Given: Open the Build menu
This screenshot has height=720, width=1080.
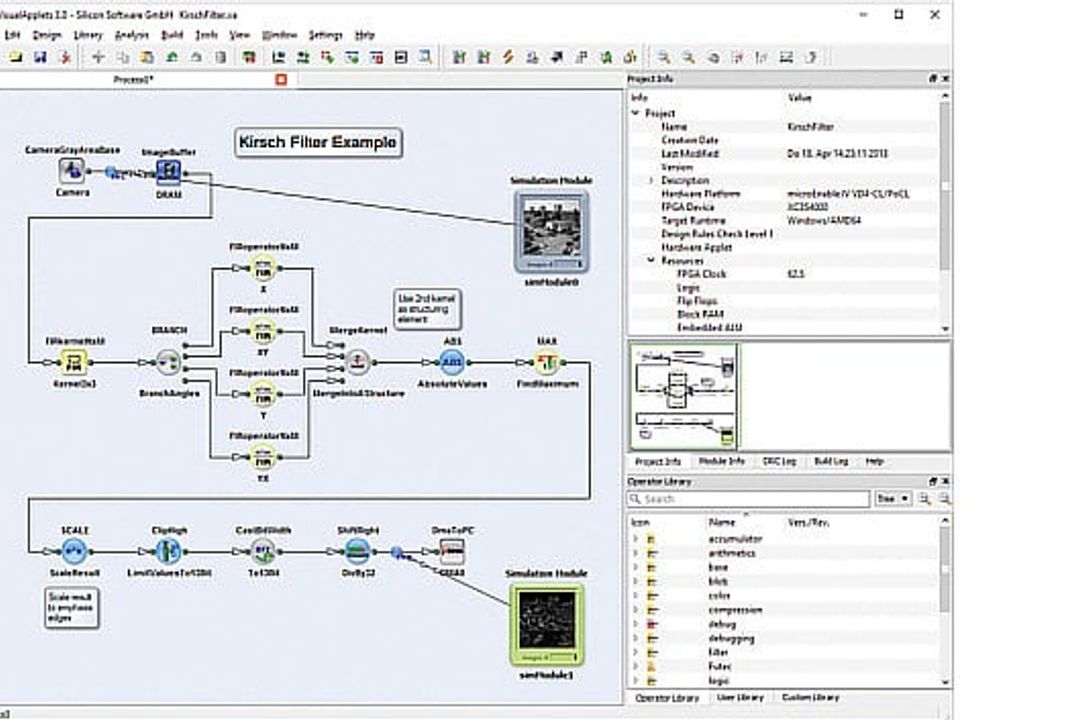Looking at the screenshot, I should 172,35.
